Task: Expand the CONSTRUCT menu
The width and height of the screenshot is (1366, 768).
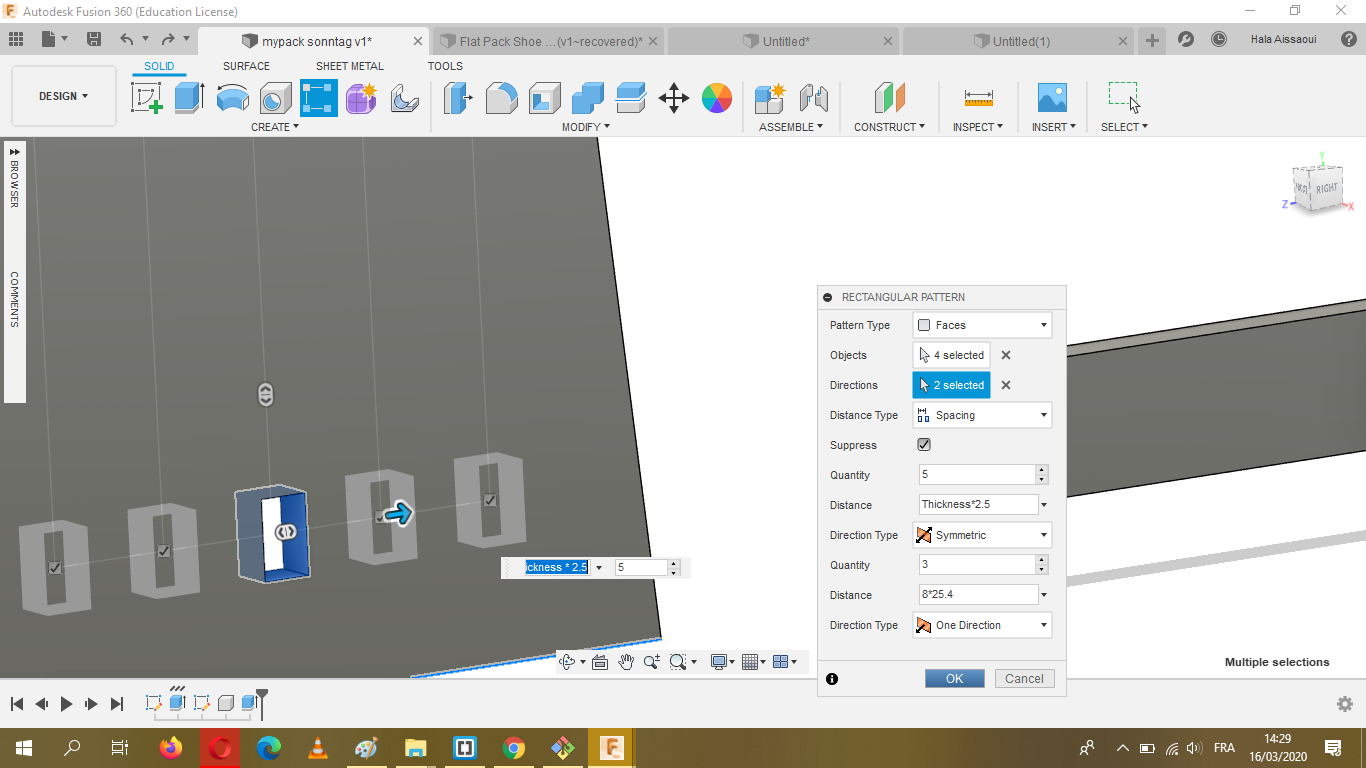Action: [889, 127]
